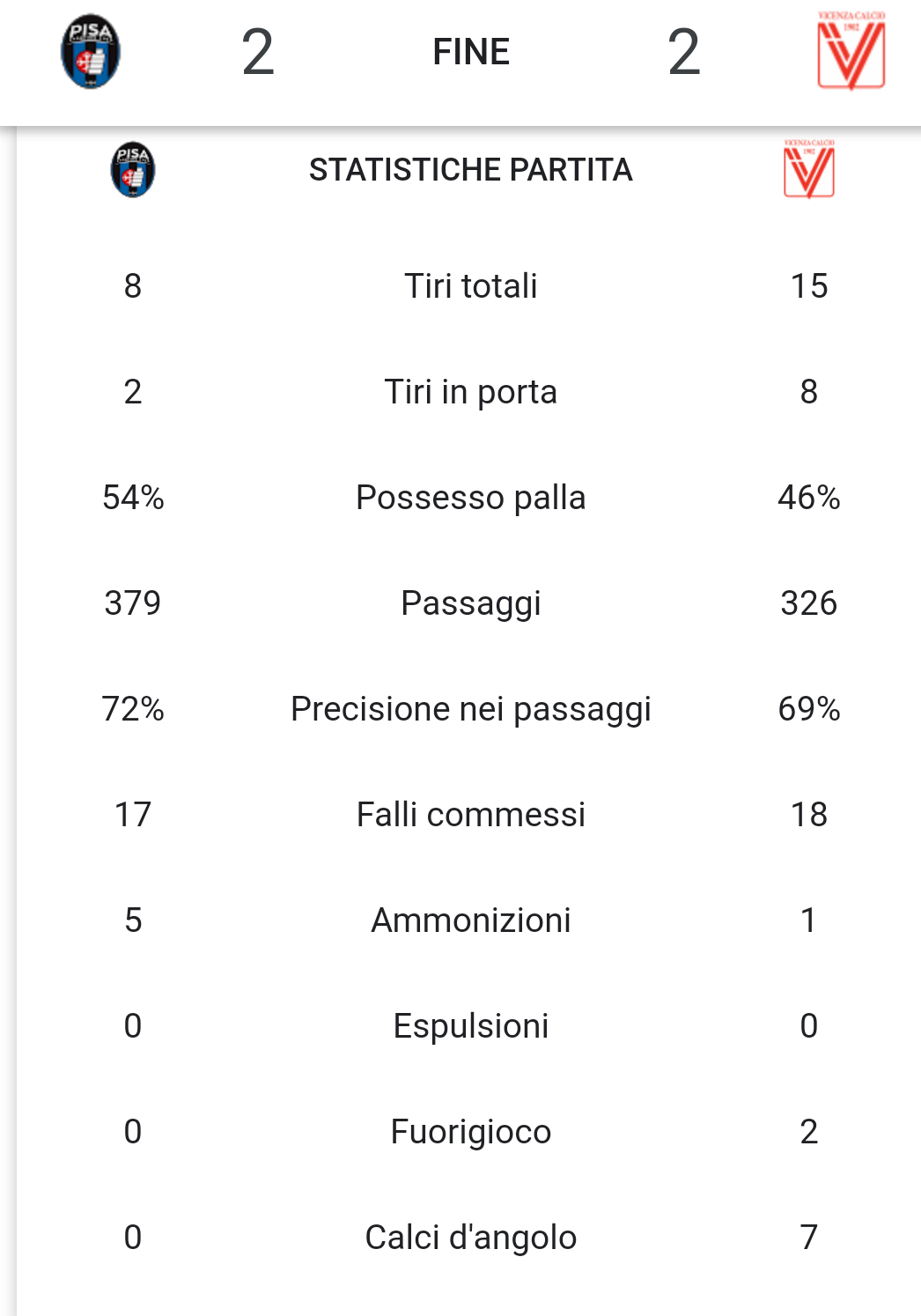
Task: Tap the FINE match status label
Action: (471, 52)
